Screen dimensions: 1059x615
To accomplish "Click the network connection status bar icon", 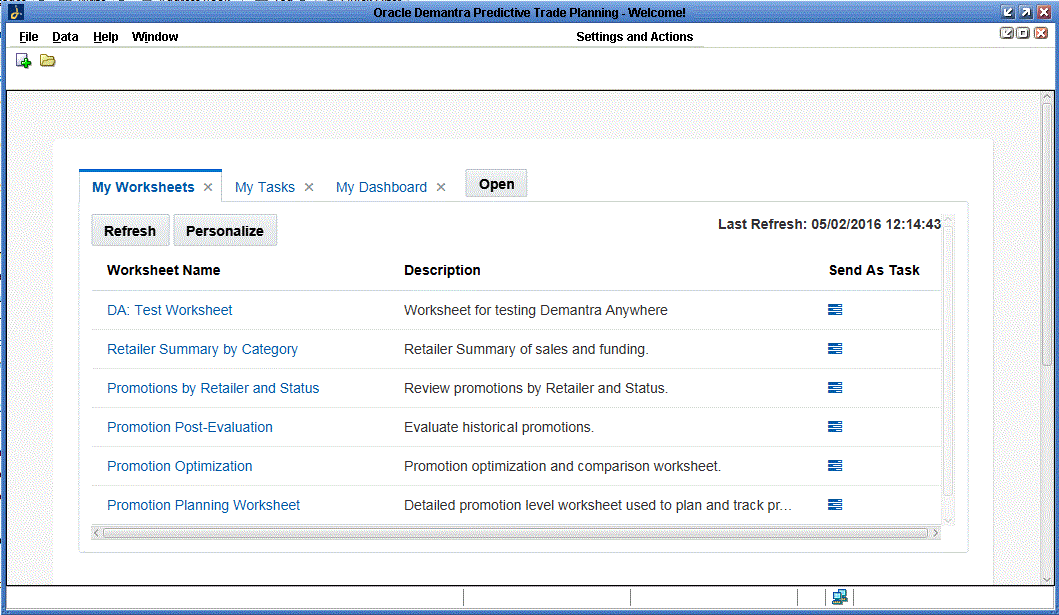I will pyautogui.click(x=840, y=597).
